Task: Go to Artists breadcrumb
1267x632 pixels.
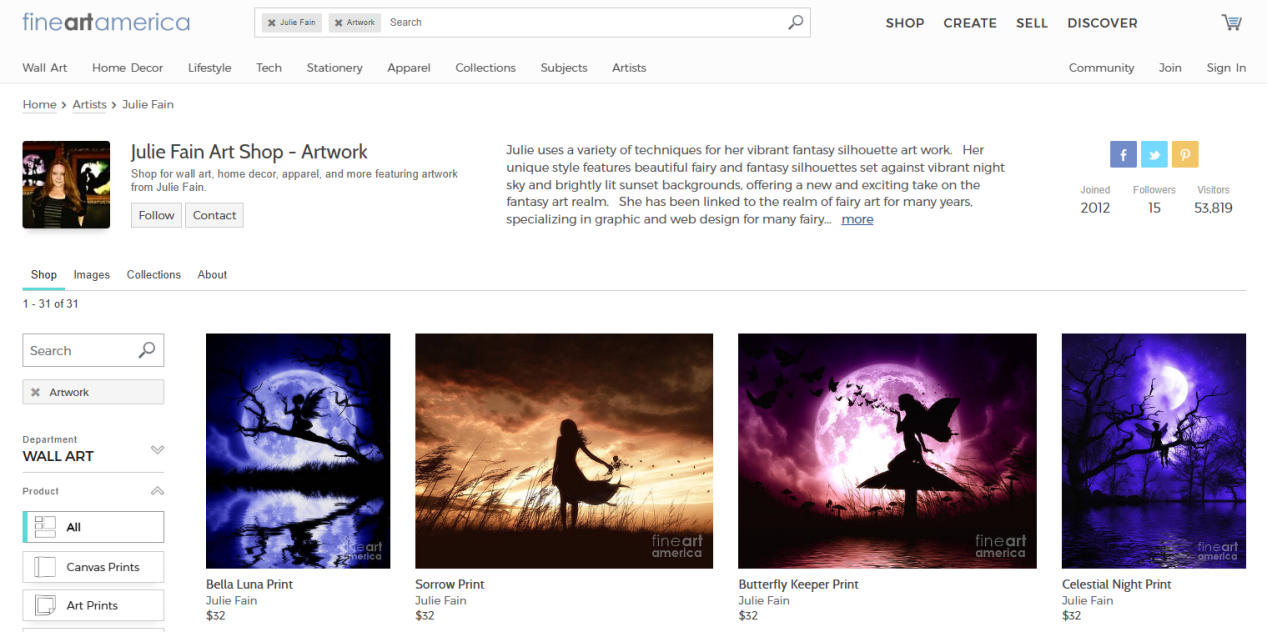Action: pos(89,104)
